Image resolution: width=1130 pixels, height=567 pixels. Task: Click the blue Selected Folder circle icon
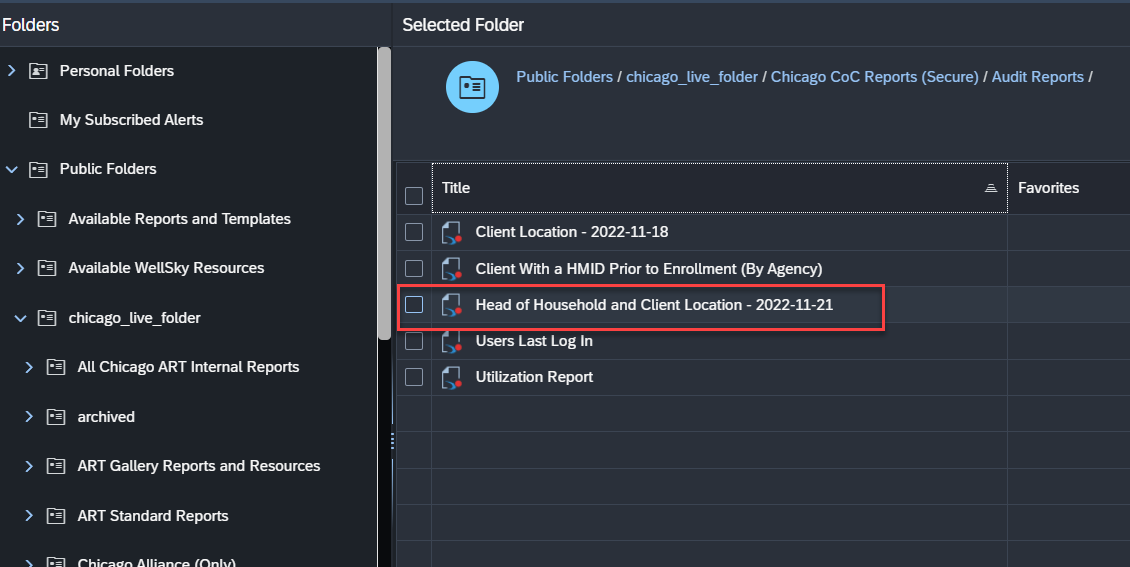tap(472, 87)
